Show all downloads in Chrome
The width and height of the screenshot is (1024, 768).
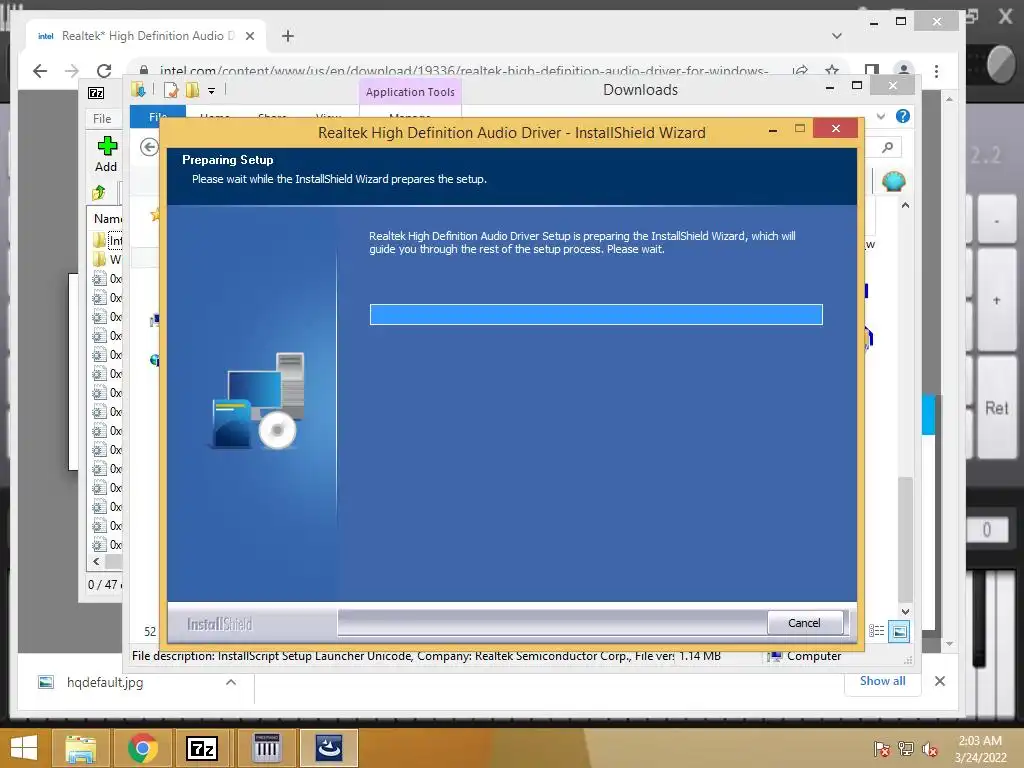[882, 680]
